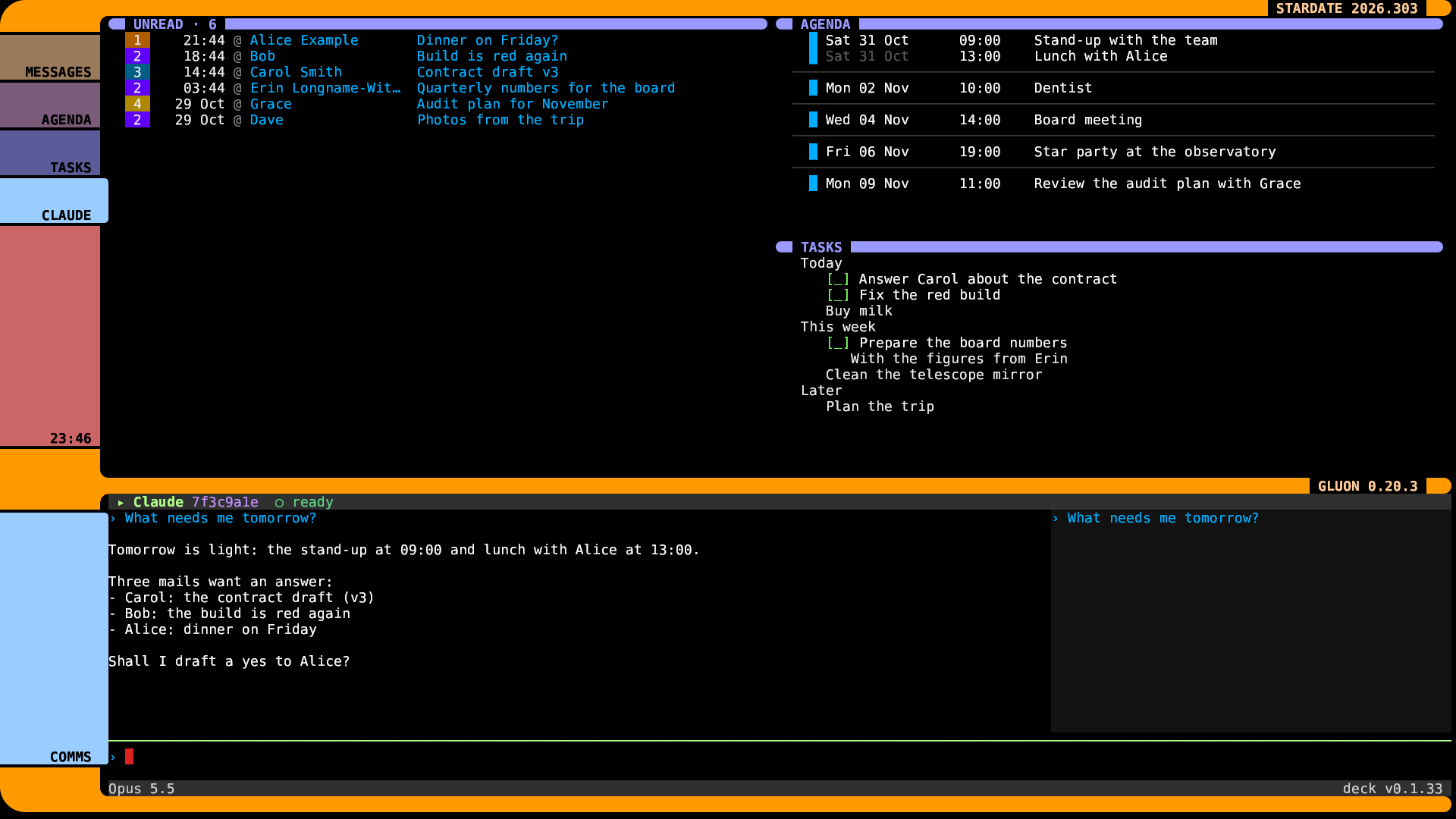
Task: Click the badge 3 beside Carol Smith
Action: (x=137, y=72)
